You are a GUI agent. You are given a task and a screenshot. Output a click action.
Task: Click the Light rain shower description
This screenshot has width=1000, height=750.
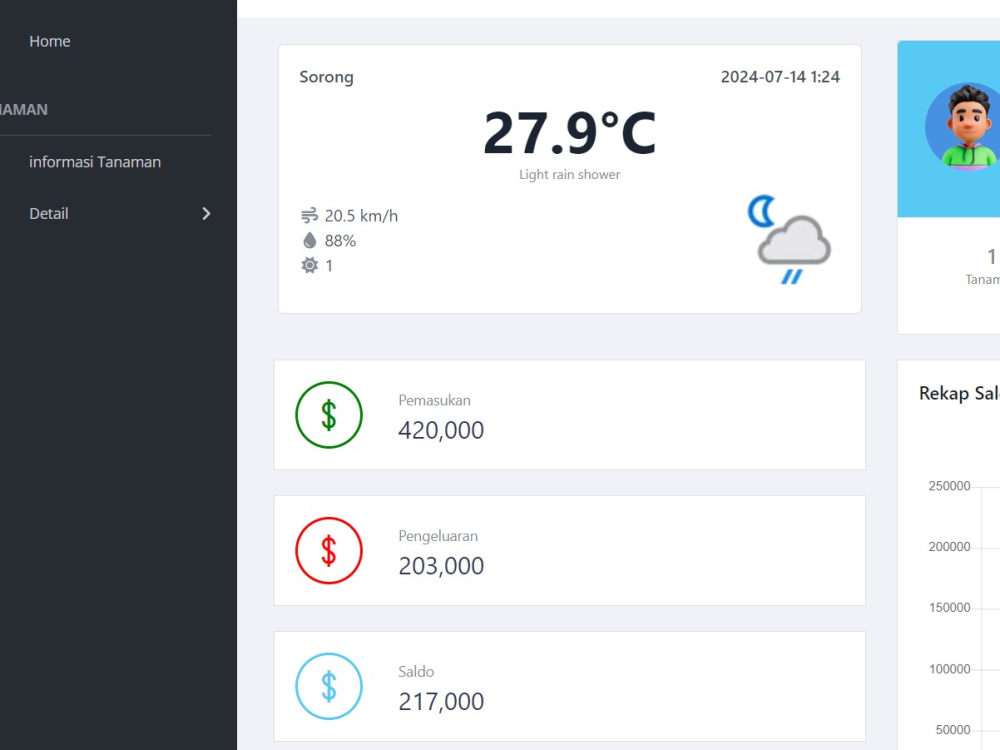pyautogui.click(x=570, y=175)
